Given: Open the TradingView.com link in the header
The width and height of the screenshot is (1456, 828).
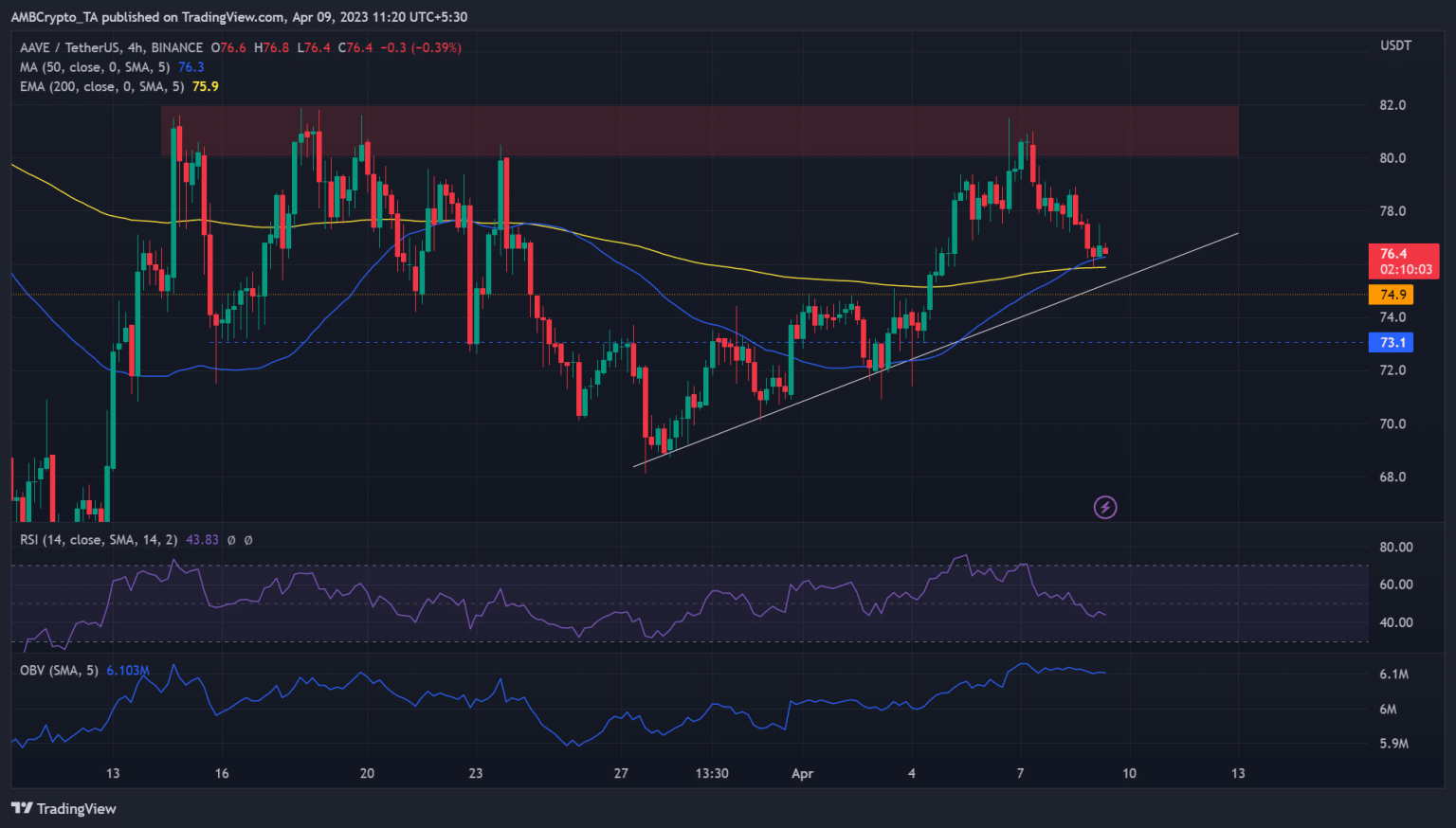Looking at the screenshot, I should click(229, 17).
